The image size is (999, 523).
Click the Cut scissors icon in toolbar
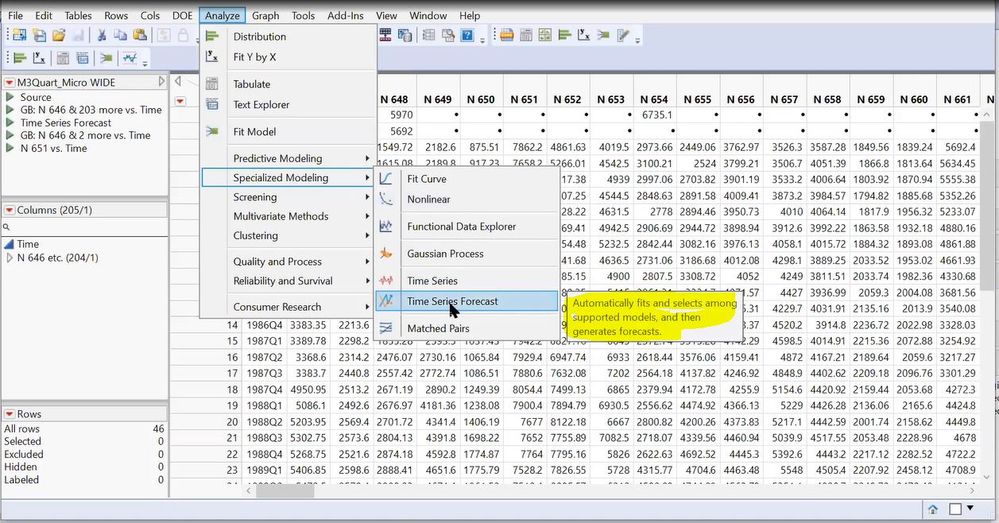(102, 36)
